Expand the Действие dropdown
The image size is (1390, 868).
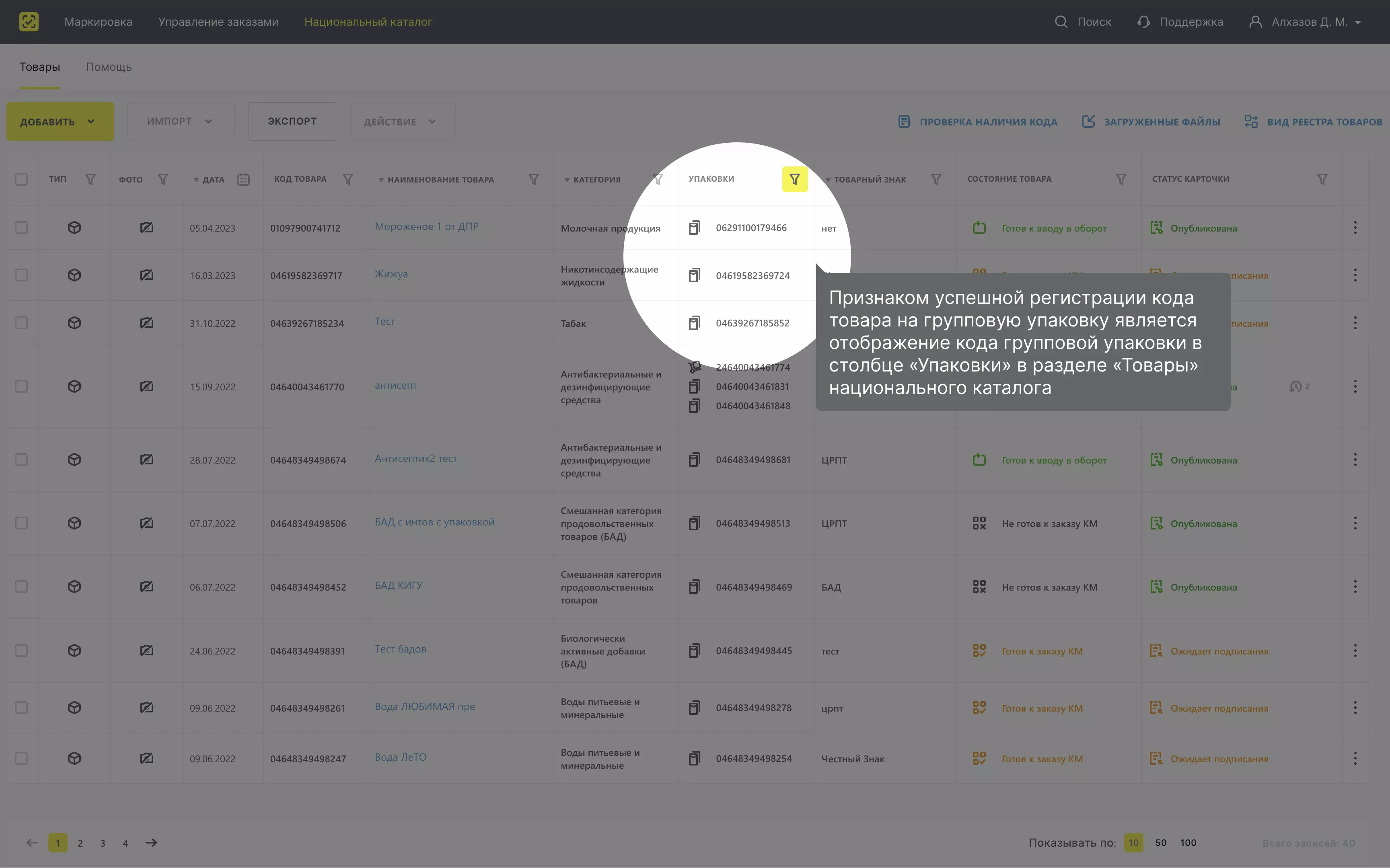coord(403,122)
